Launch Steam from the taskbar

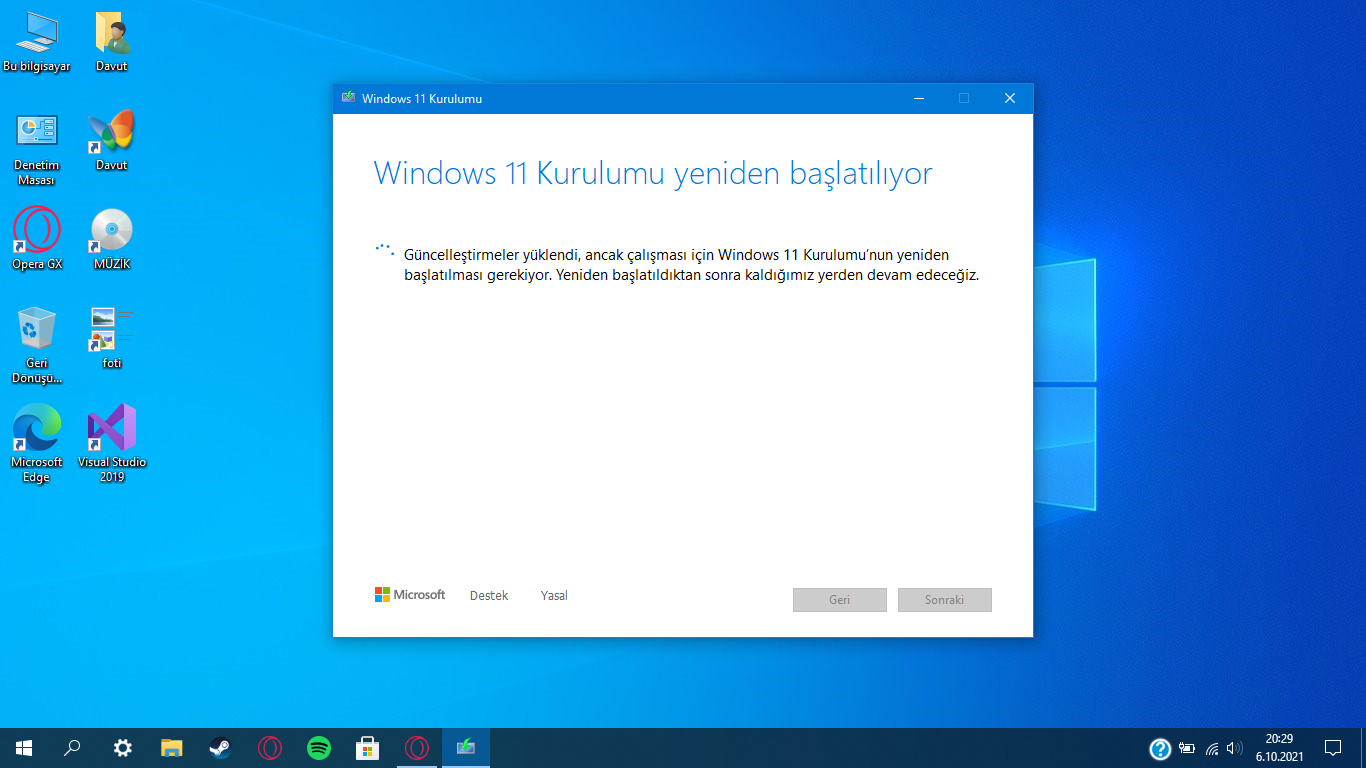pyautogui.click(x=221, y=748)
